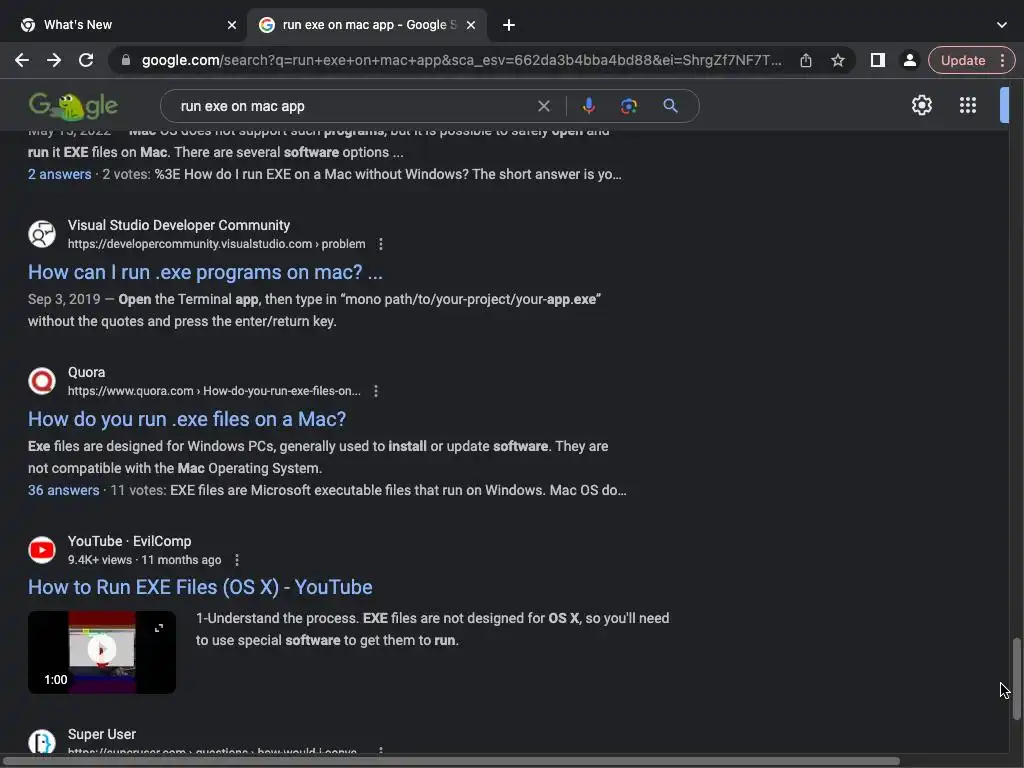Open Chrome three-dot menu beside Update

(x=1002, y=60)
